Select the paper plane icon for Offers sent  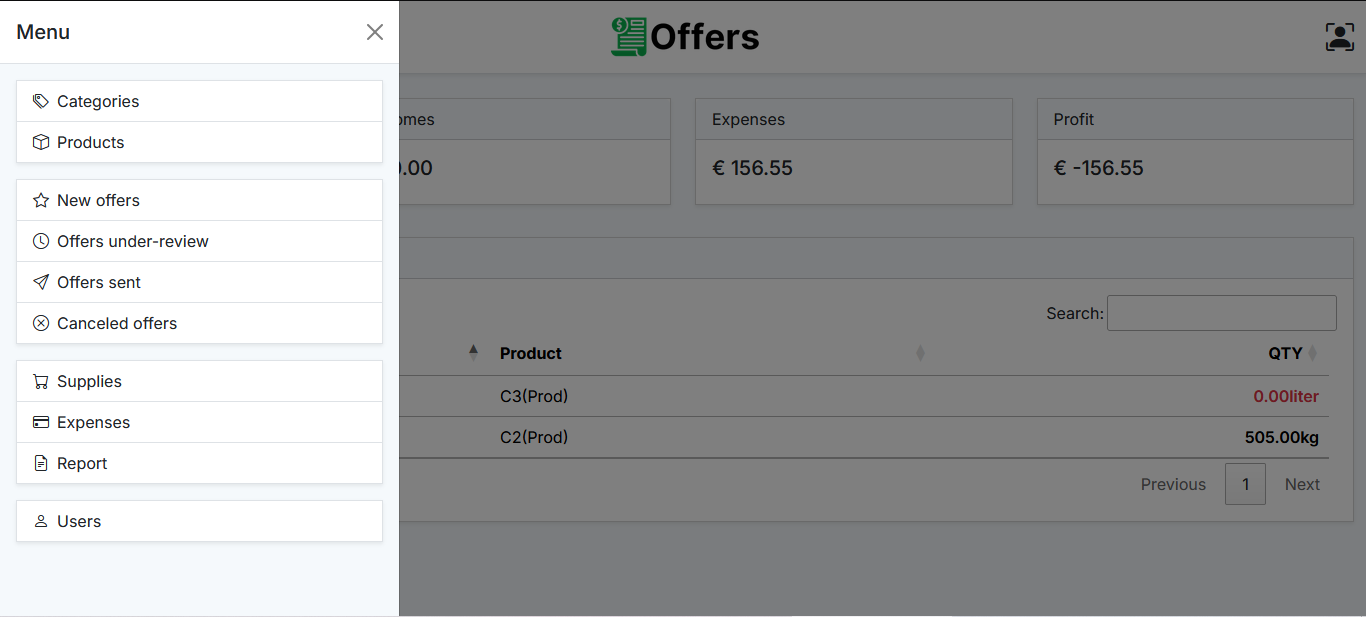pyautogui.click(x=41, y=282)
